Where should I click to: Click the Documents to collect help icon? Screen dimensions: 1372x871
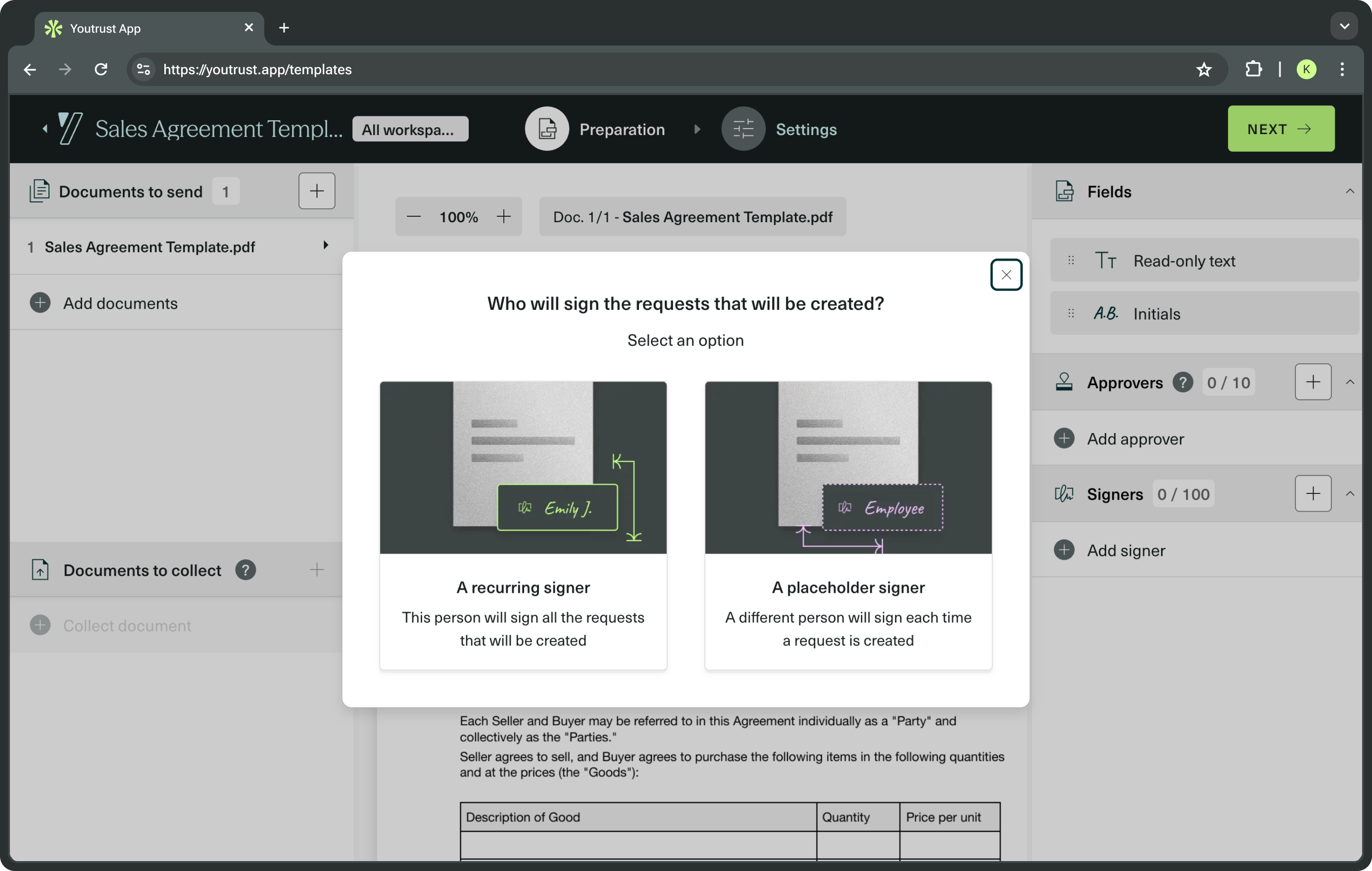(245, 570)
